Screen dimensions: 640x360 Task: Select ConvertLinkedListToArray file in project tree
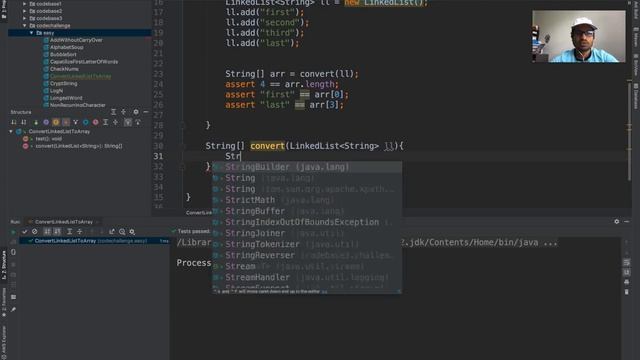click(x=80, y=76)
